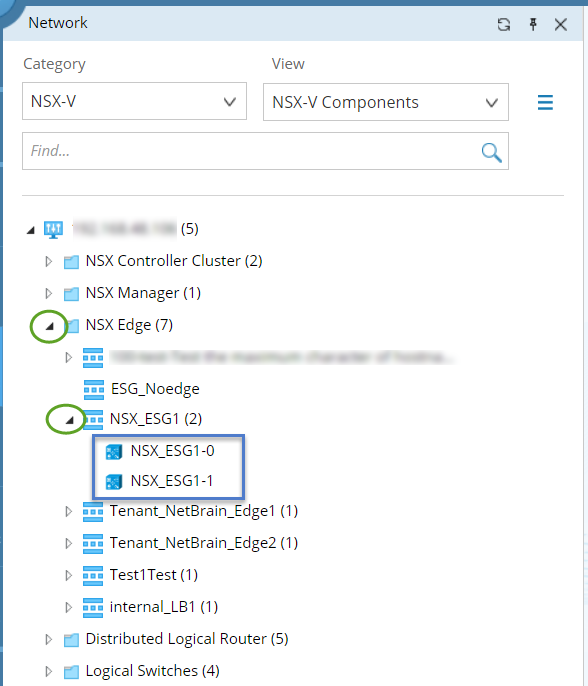Pin the Network pane with the pin icon
The height and width of the screenshot is (686, 588).
tap(533, 24)
